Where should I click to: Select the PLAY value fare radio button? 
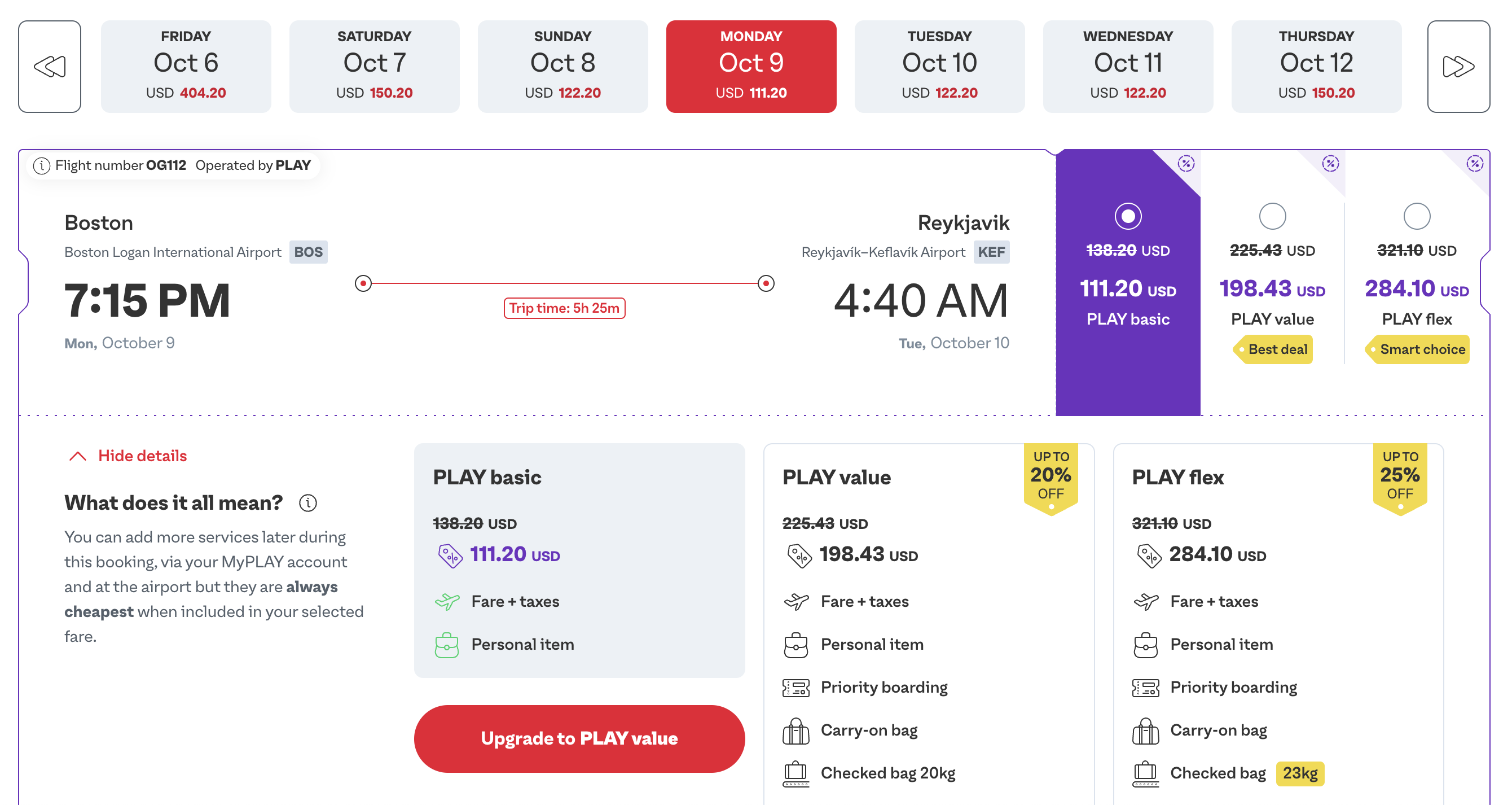[1272, 216]
